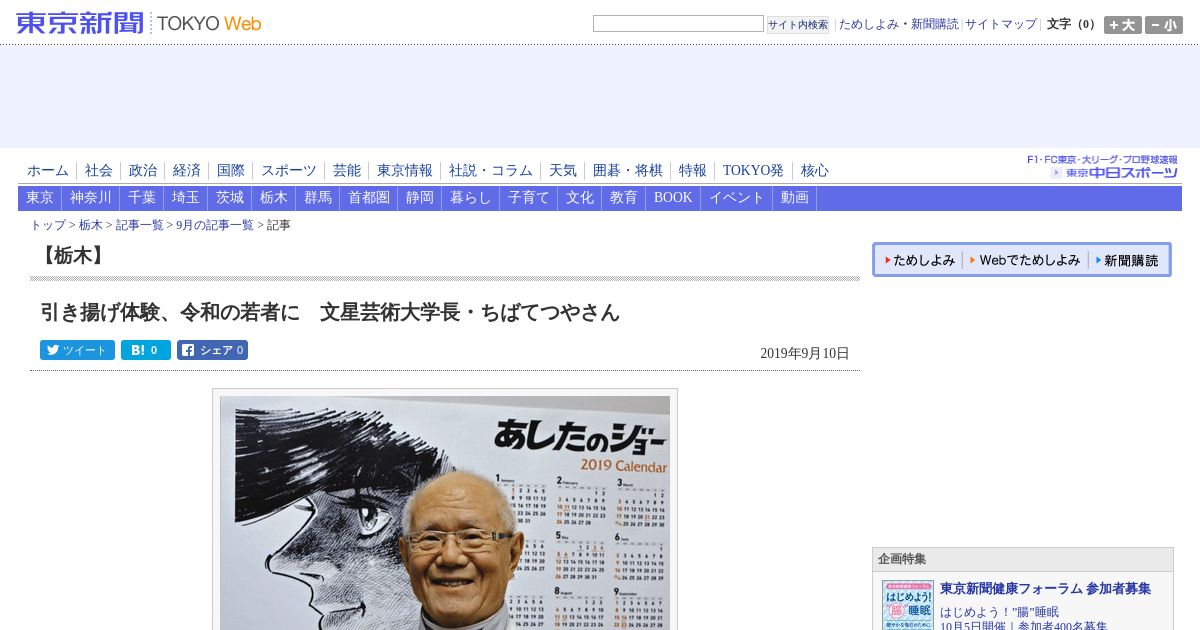
Task: Select the 埼玉 regional tab
Action: (x=186, y=198)
